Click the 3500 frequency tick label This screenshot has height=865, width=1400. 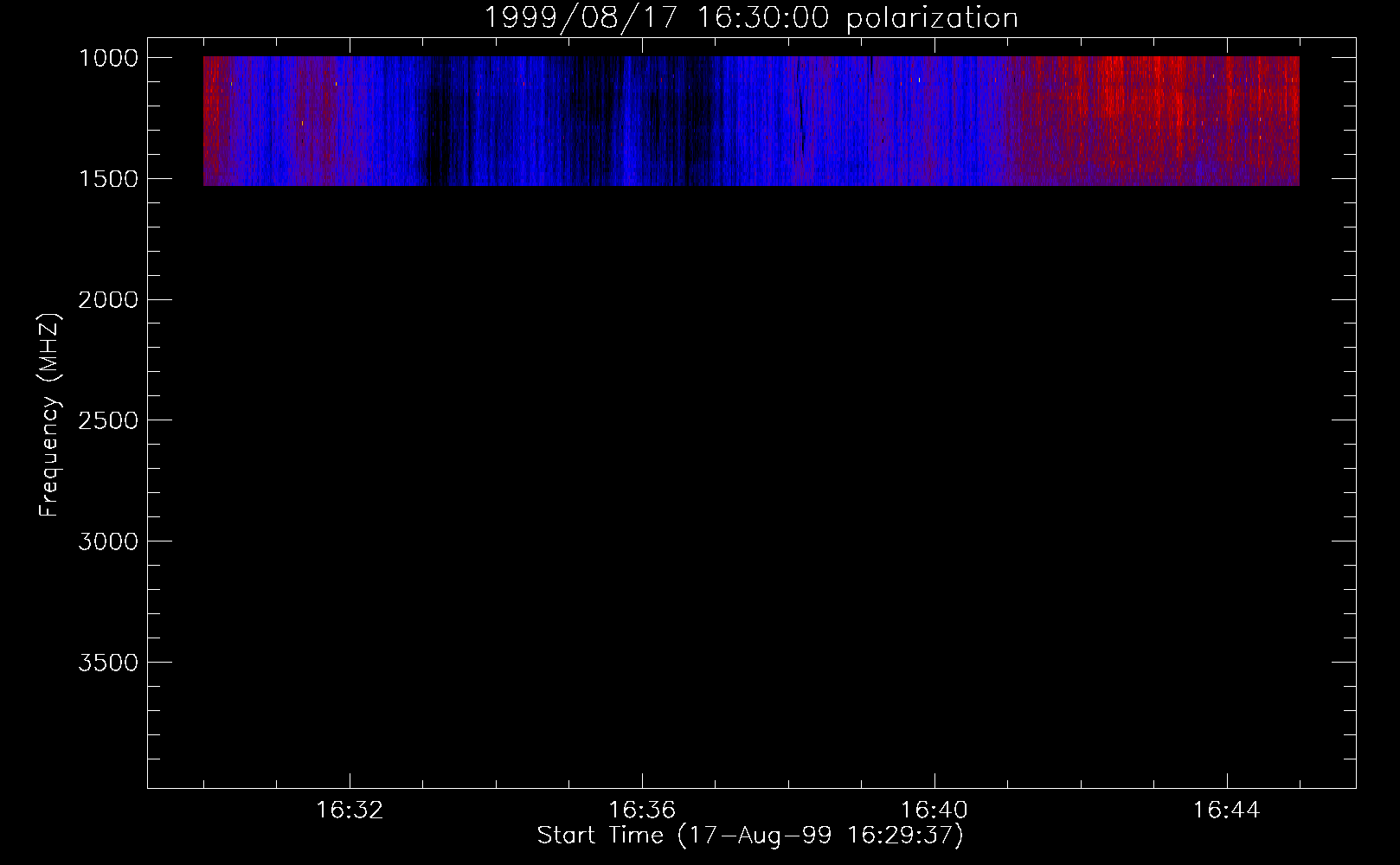pyautogui.click(x=108, y=663)
